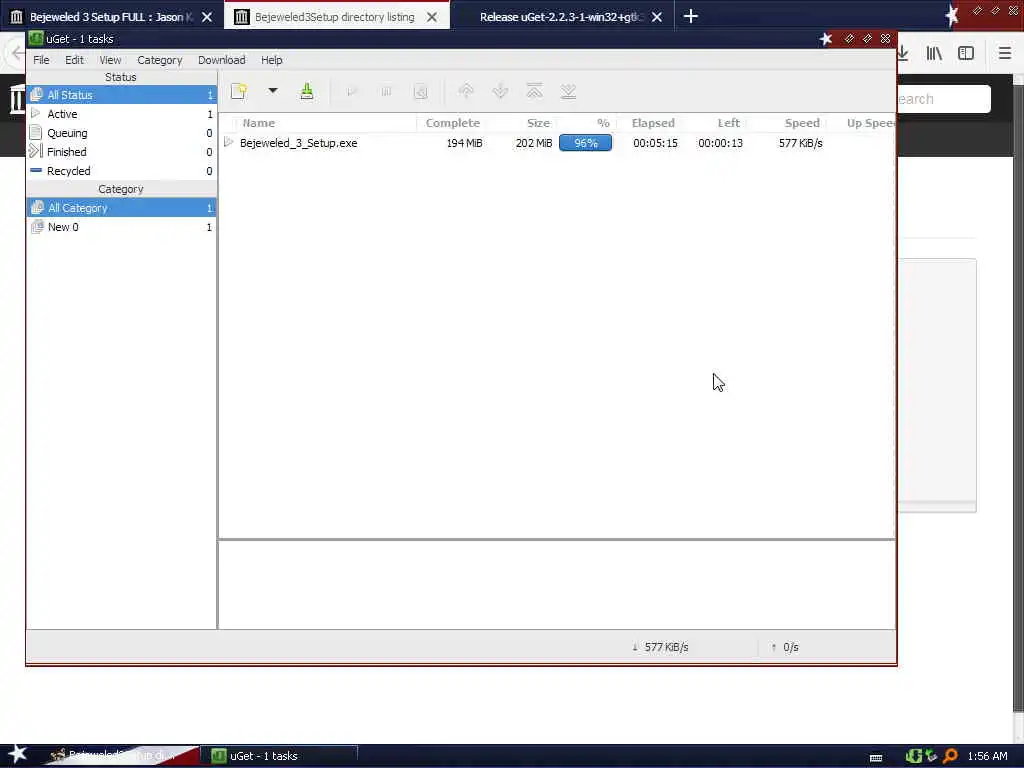Toggle the browser sidebar icon
Image resolution: width=1024 pixels, height=768 pixels.
coord(966,53)
